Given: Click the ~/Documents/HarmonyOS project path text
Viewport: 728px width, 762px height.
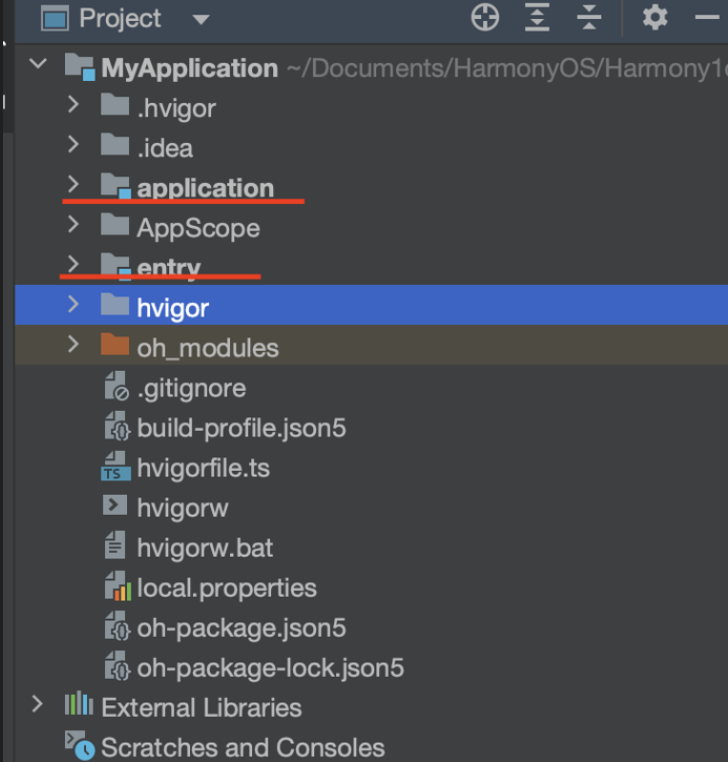Looking at the screenshot, I should click(x=507, y=68).
